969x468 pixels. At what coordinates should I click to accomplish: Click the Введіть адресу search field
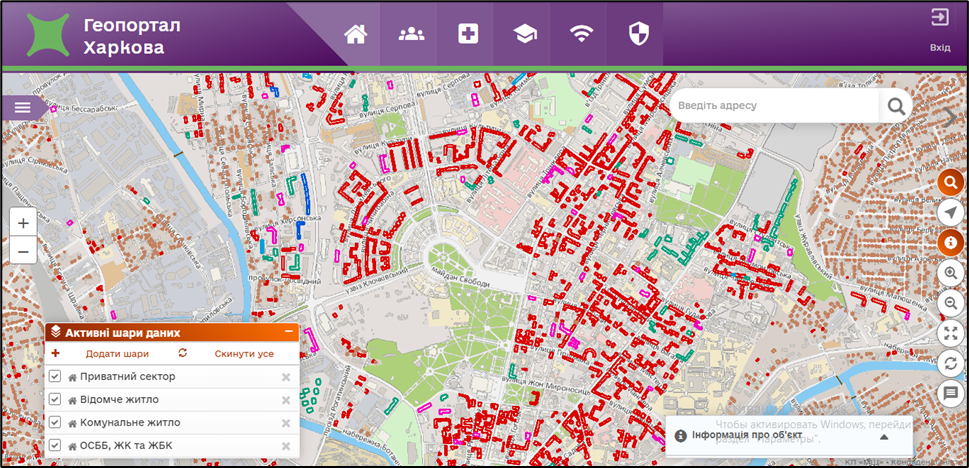point(775,106)
